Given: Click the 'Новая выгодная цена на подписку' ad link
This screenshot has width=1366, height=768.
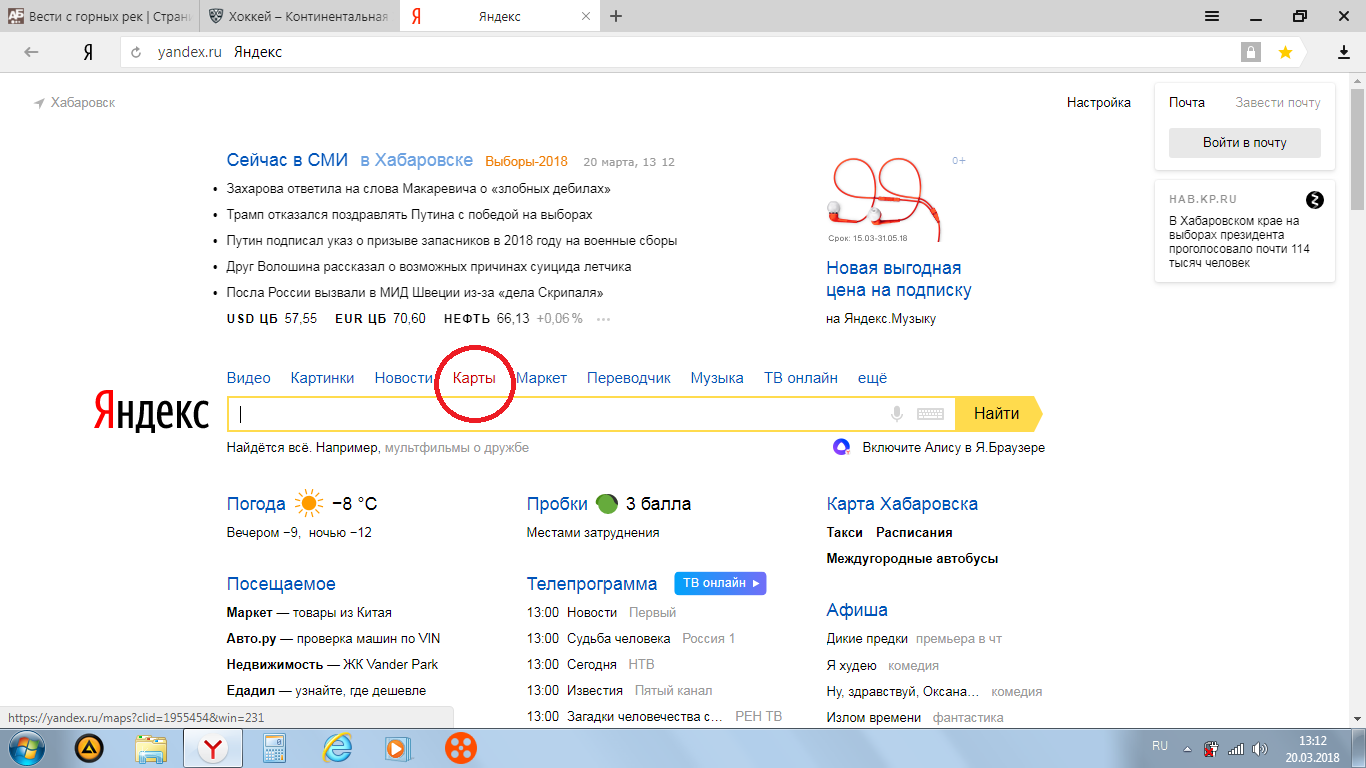Looking at the screenshot, I should [x=899, y=279].
